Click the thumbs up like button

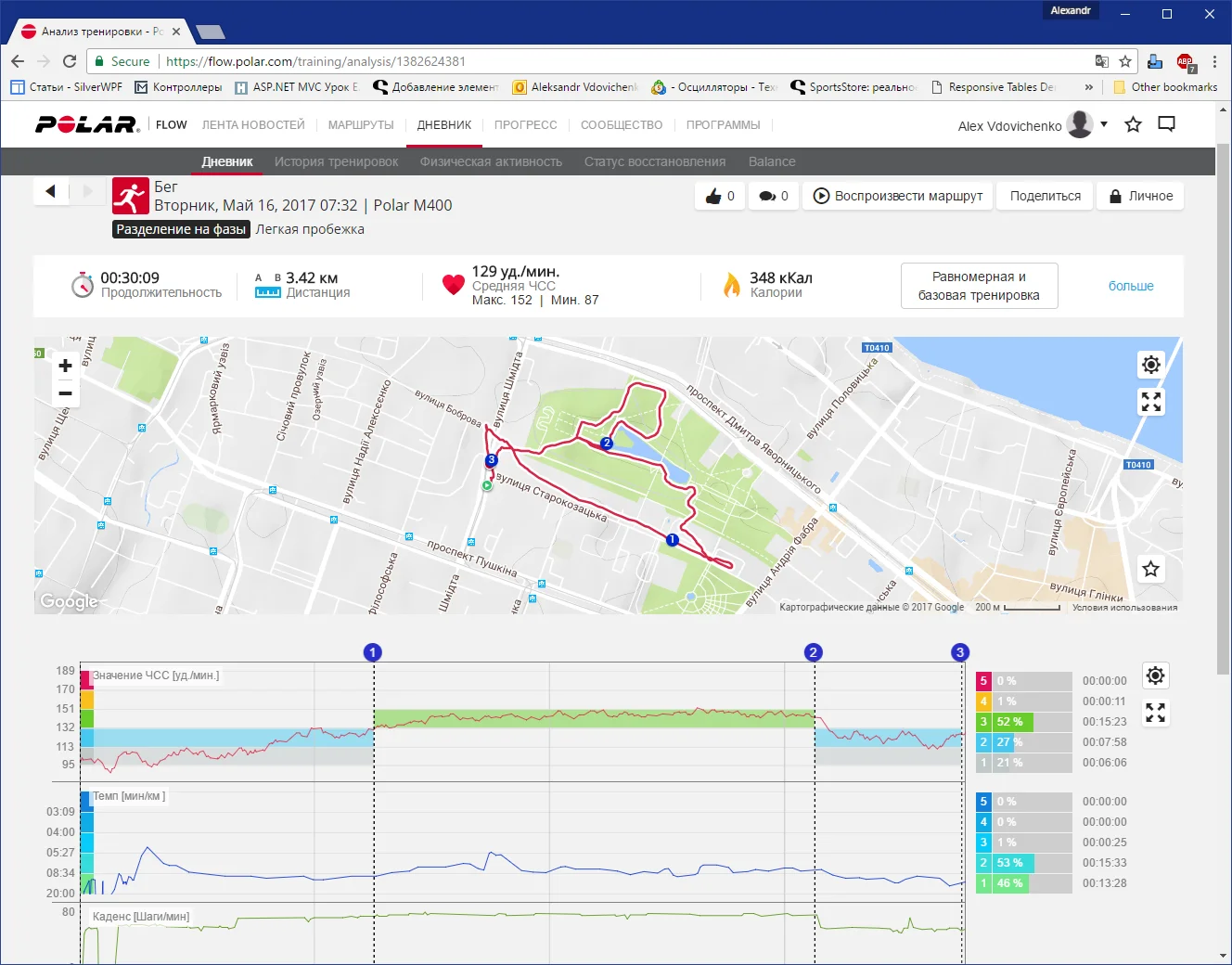click(720, 196)
